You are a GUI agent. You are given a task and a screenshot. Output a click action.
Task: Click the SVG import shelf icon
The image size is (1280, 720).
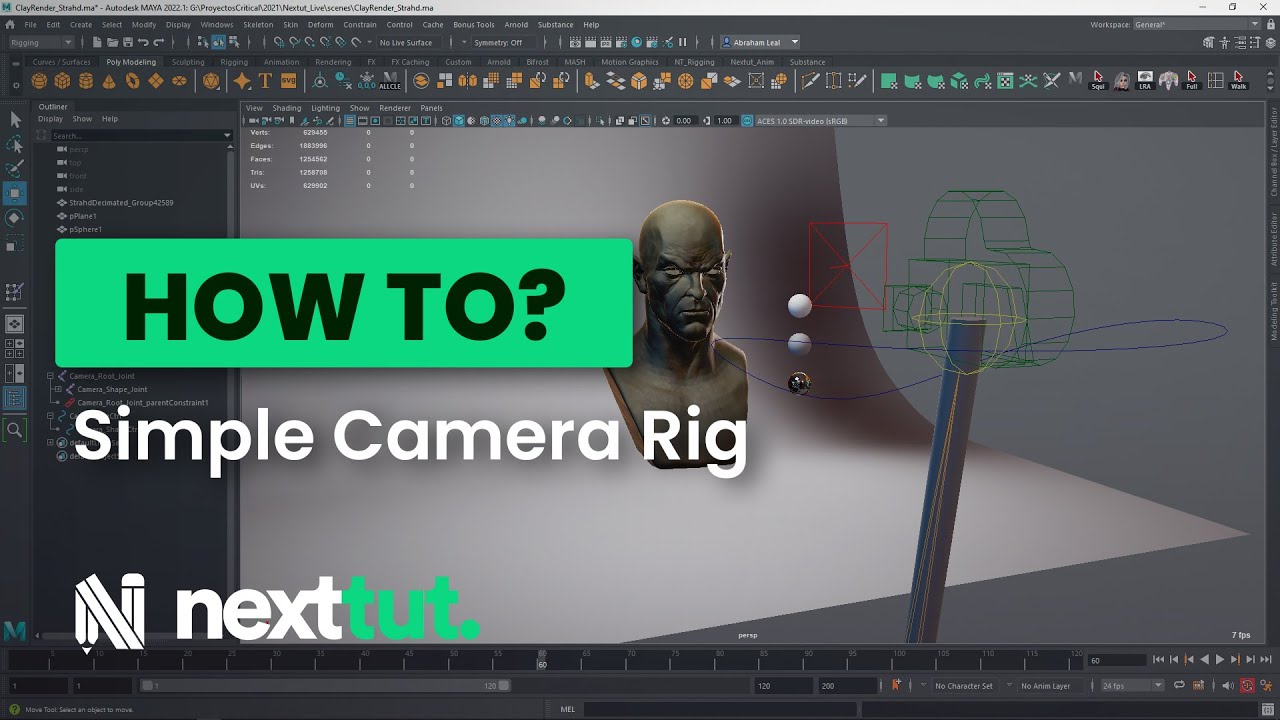[288, 81]
